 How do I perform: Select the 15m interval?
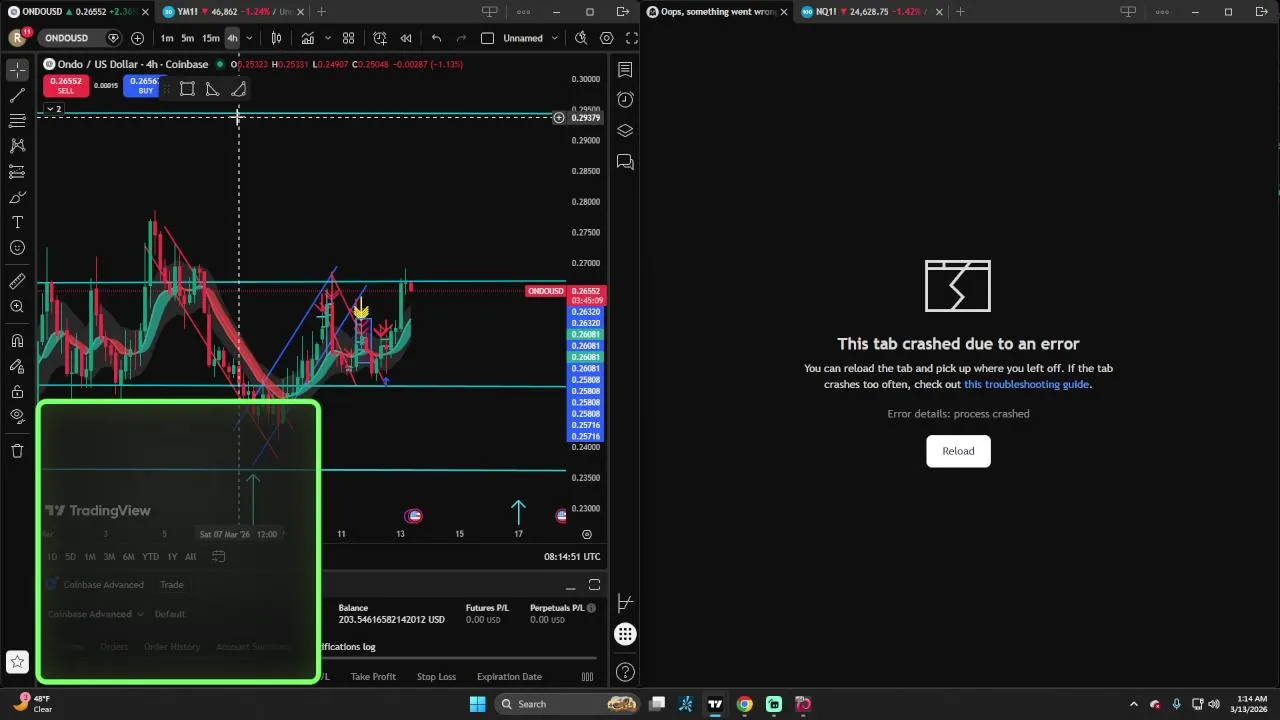[x=211, y=38]
